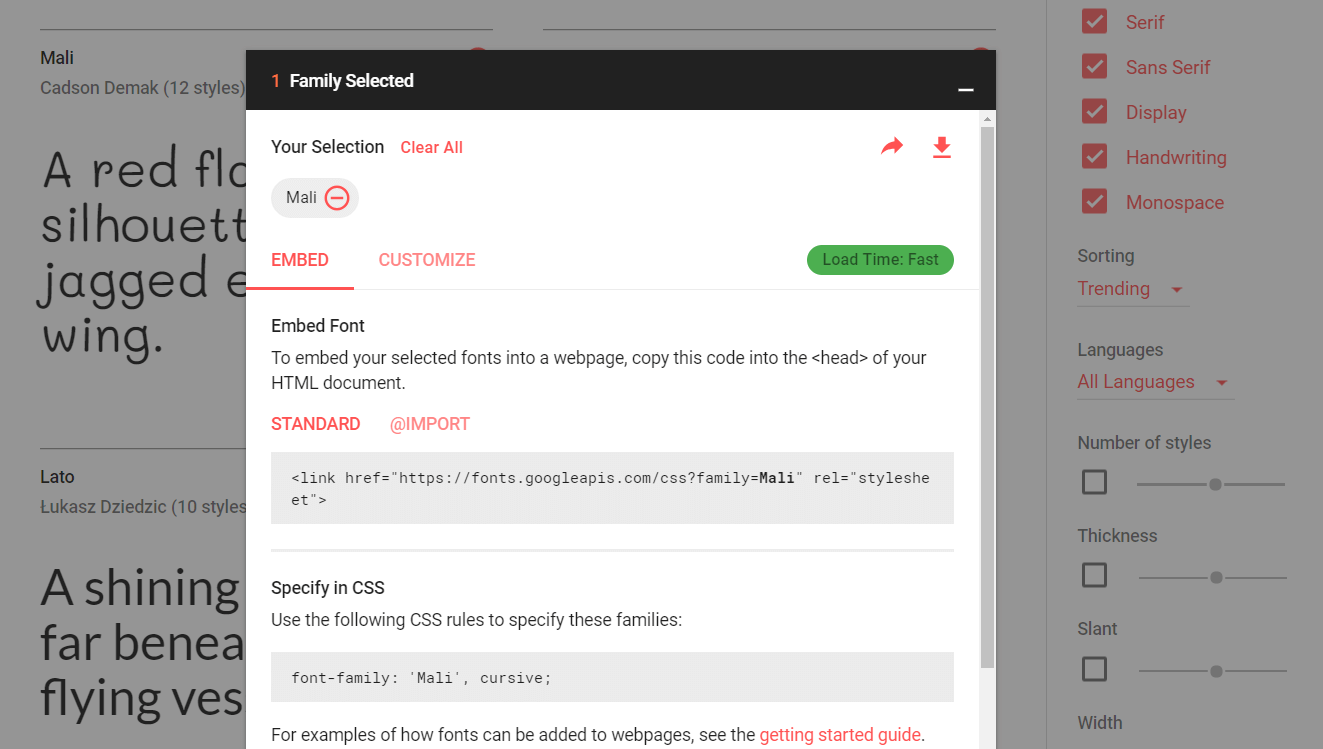Click the Clear All link
The height and width of the screenshot is (749, 1323).
tap(432, 148)
